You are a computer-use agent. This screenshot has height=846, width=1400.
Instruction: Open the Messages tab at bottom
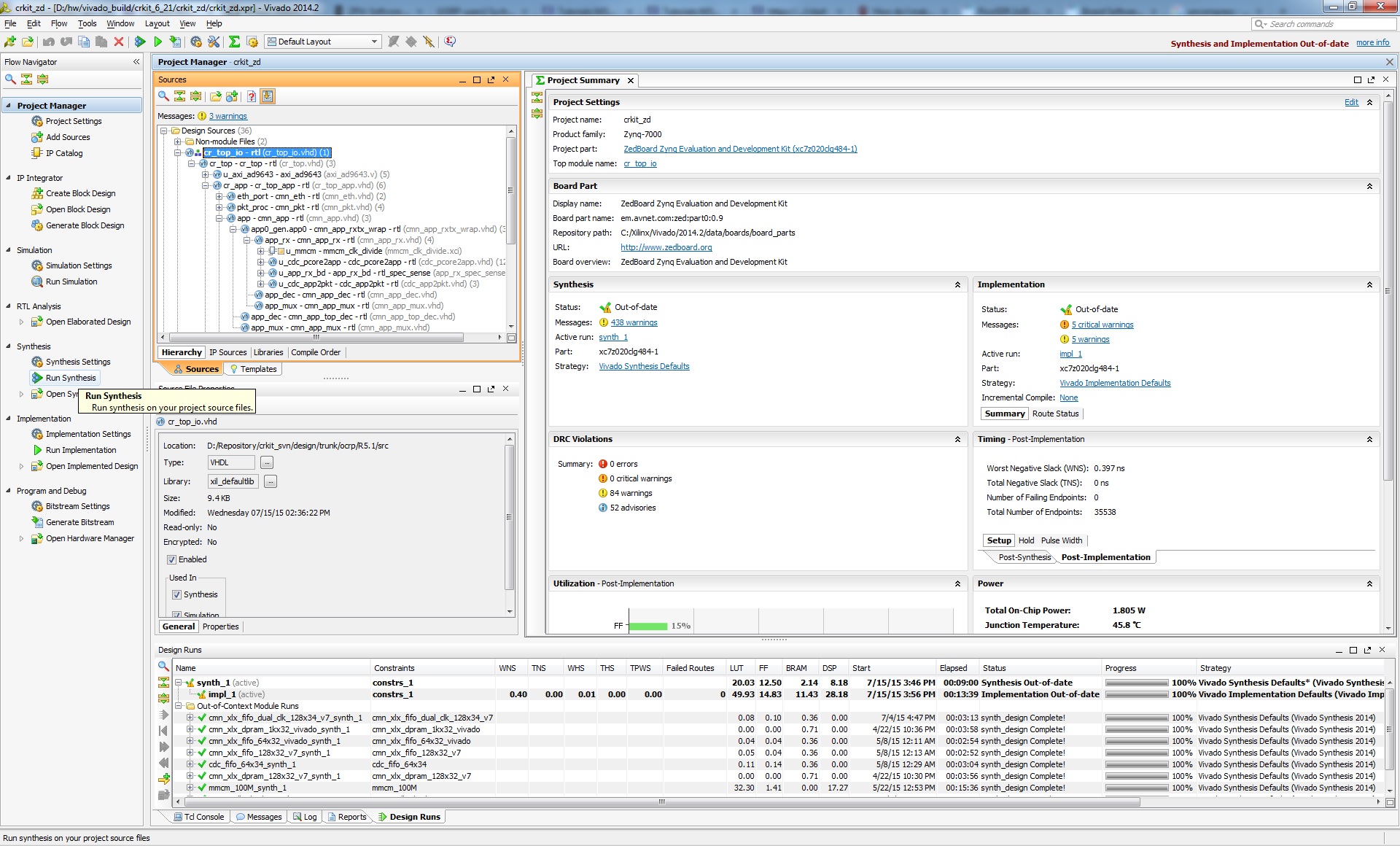(259, 817)
